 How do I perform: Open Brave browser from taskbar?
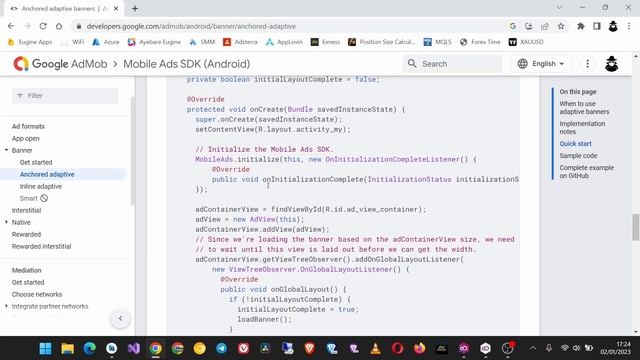tap(309, 348)
